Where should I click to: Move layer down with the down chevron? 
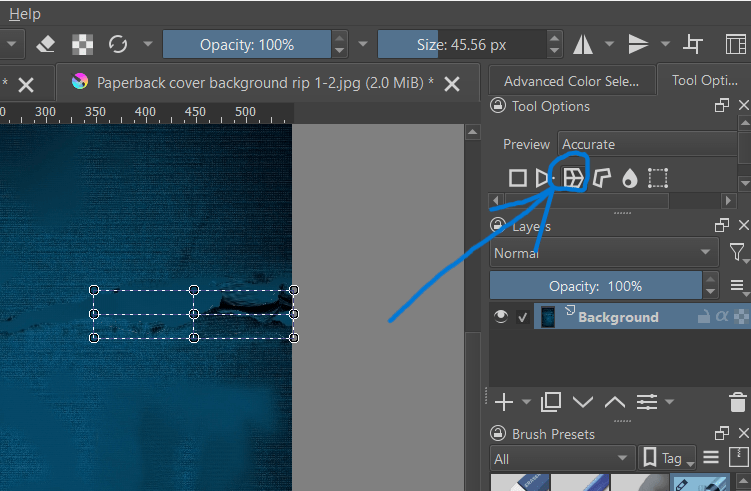(x=583, y=402)
